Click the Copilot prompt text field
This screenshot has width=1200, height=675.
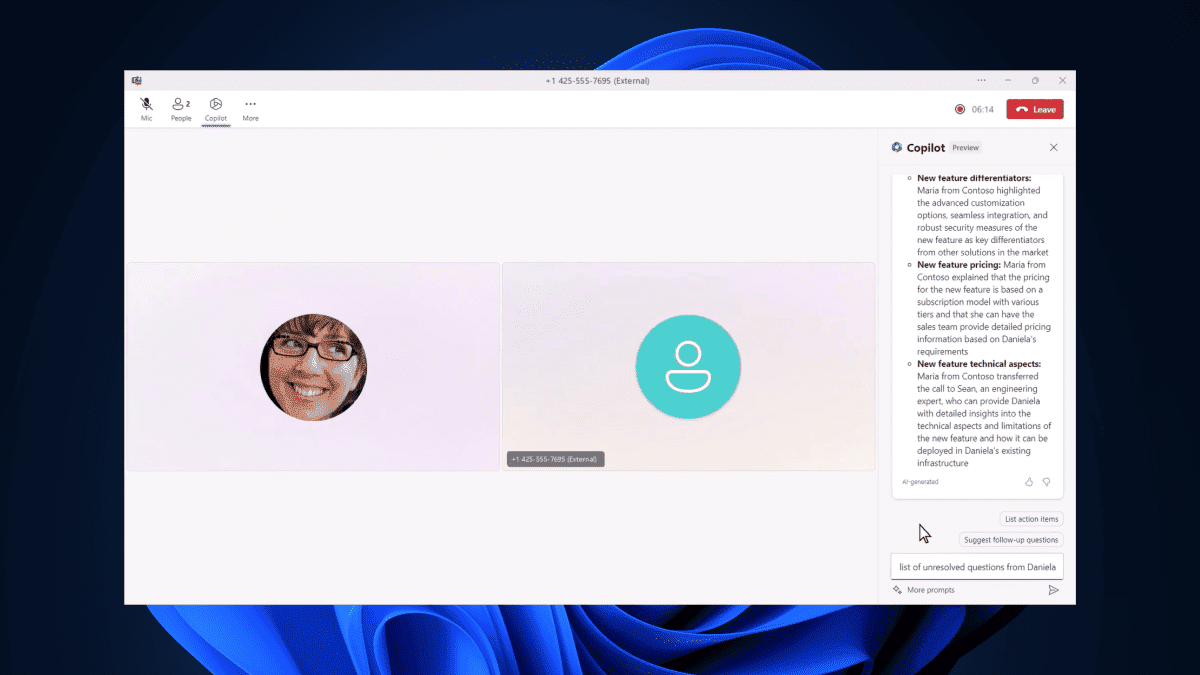pyautogui.click(x=977, y=567)
